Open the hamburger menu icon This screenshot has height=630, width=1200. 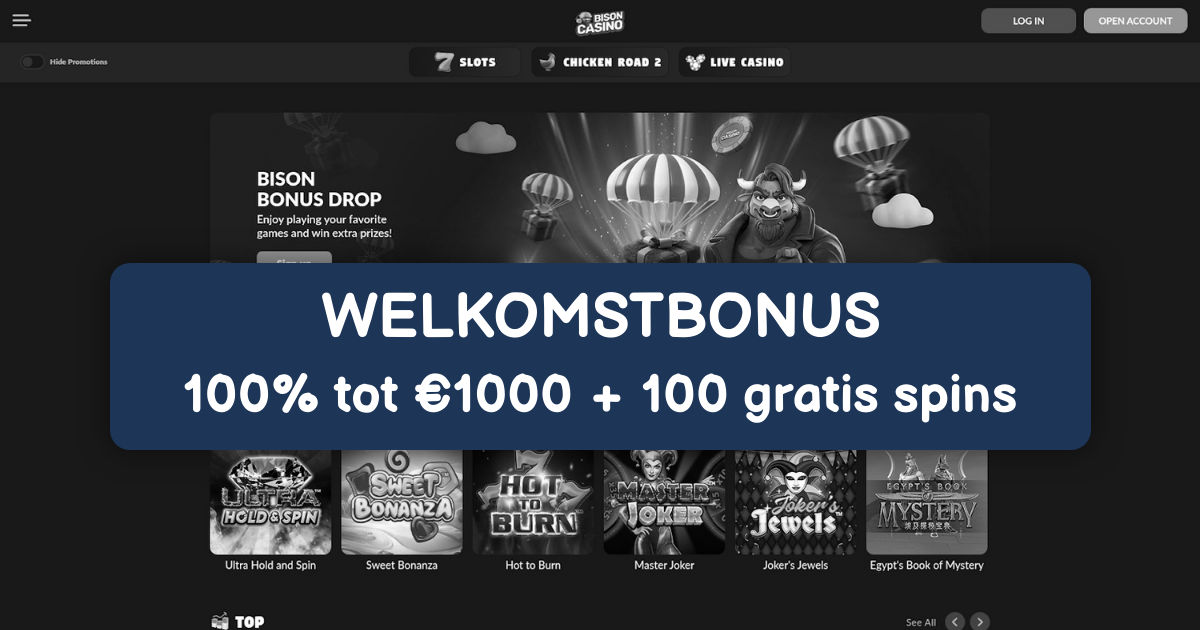pyautogui.click(x=22, y=21)
